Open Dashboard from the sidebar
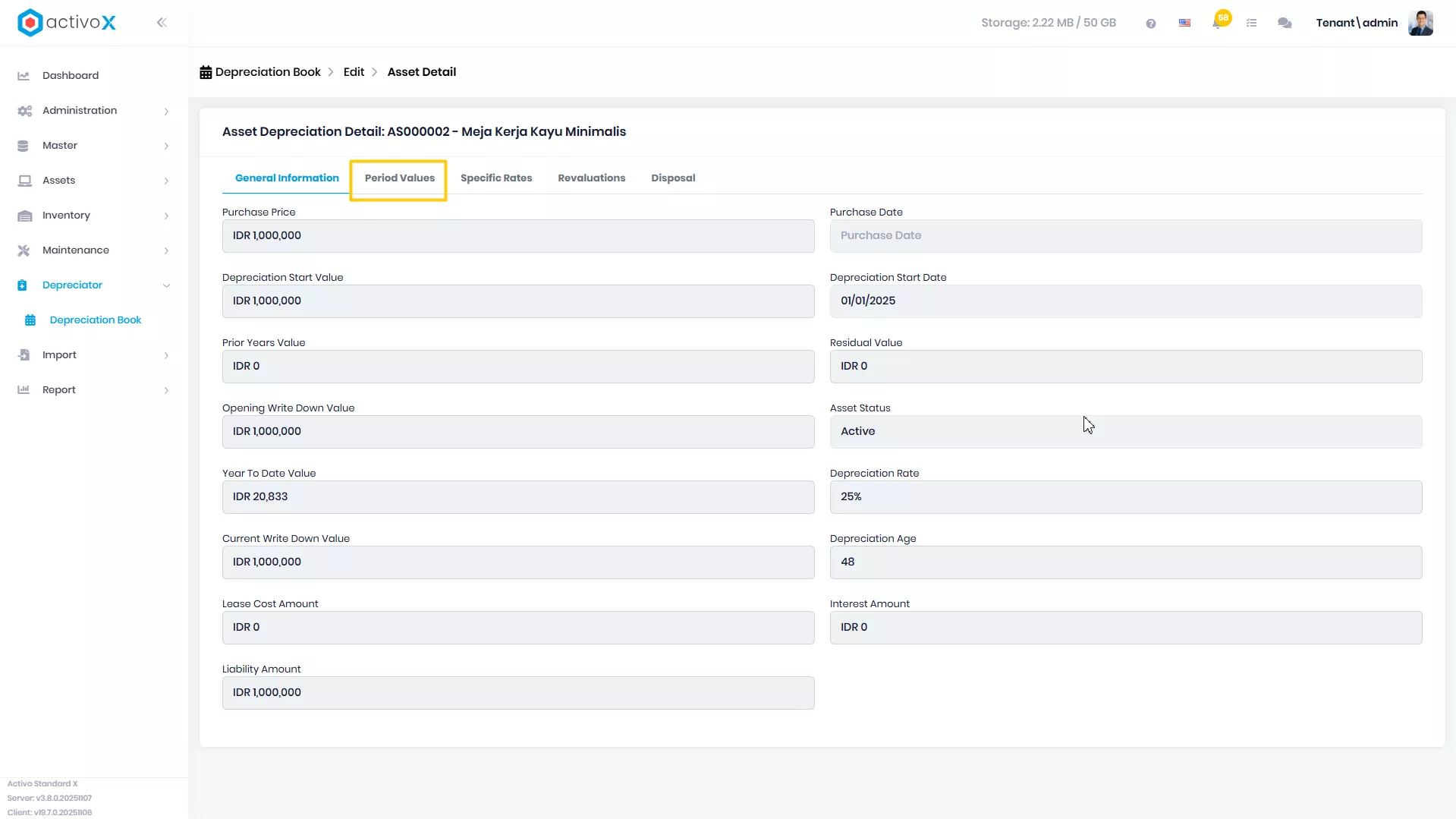1456x819 pixels. click(71, 76)
